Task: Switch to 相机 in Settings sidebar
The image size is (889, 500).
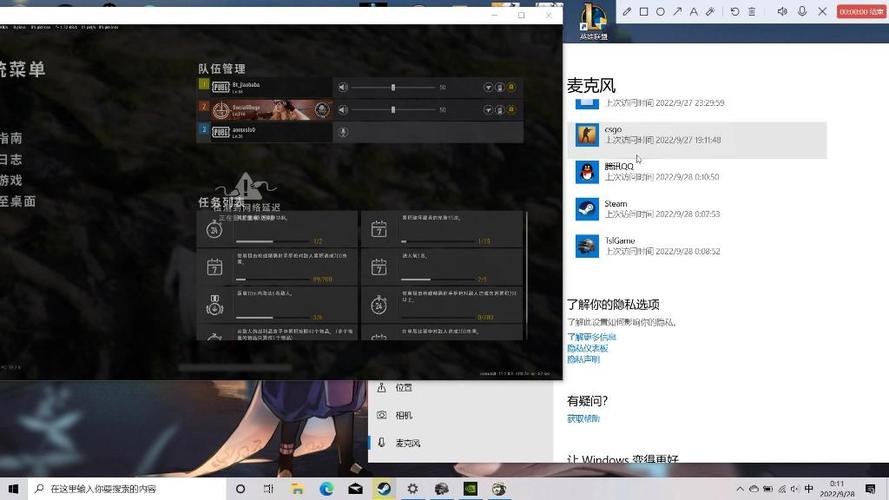Action: [460, 416]
